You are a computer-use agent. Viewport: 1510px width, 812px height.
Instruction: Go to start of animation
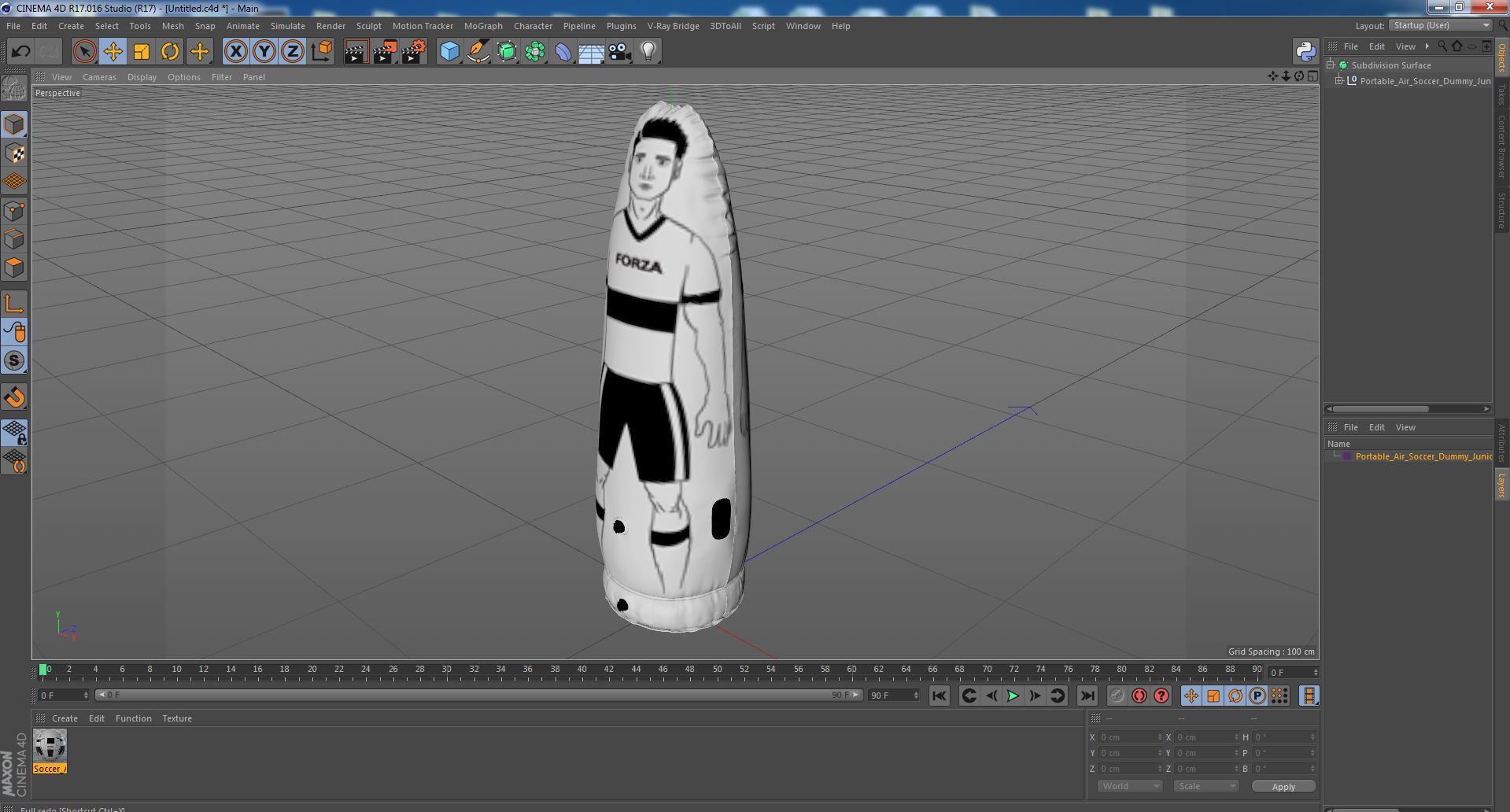point(939,696)
